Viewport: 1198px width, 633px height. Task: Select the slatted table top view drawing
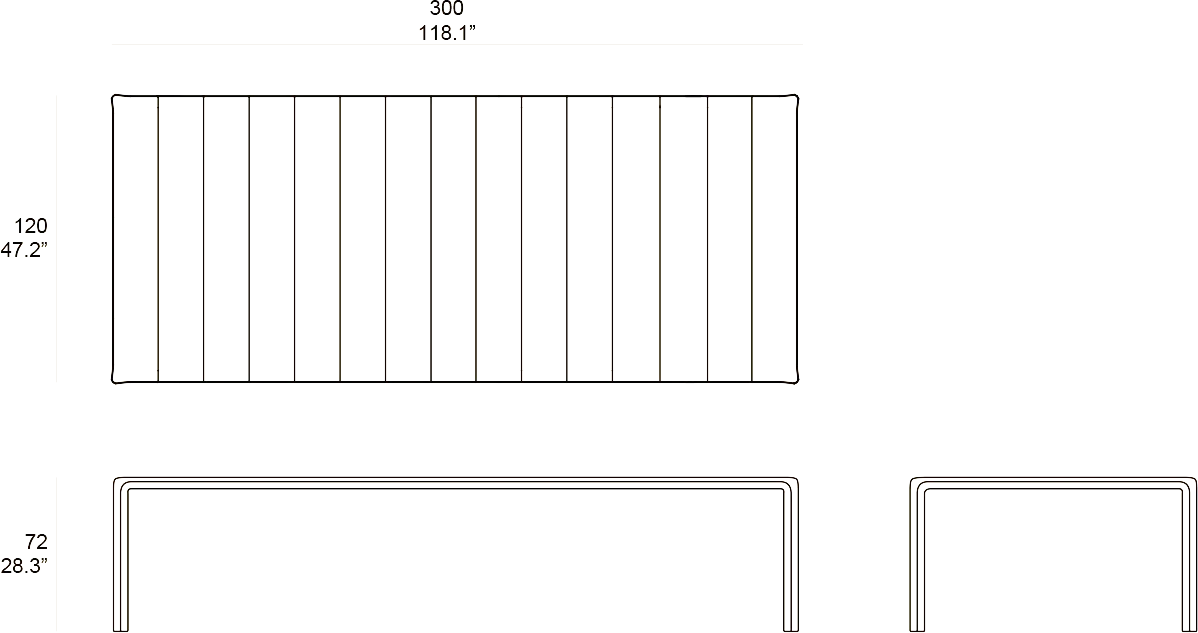pos(455,239)
